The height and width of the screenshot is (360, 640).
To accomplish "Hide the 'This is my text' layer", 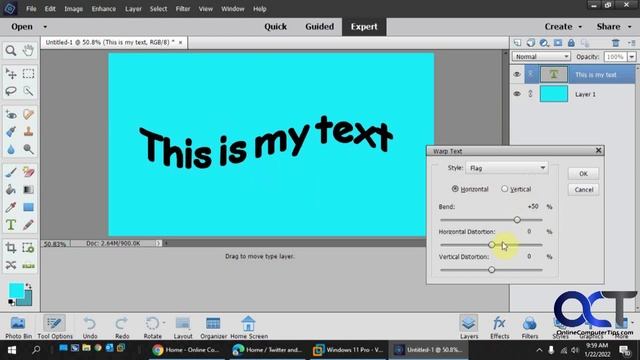I will pyautogui.click(x=517, y=75).
